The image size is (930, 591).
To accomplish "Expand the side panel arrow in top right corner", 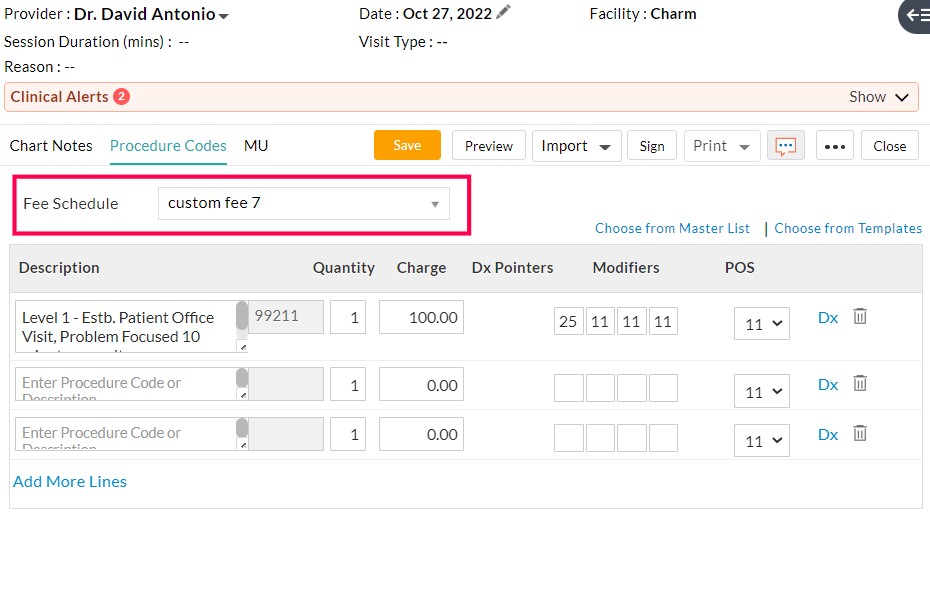I will click(916, 17).
